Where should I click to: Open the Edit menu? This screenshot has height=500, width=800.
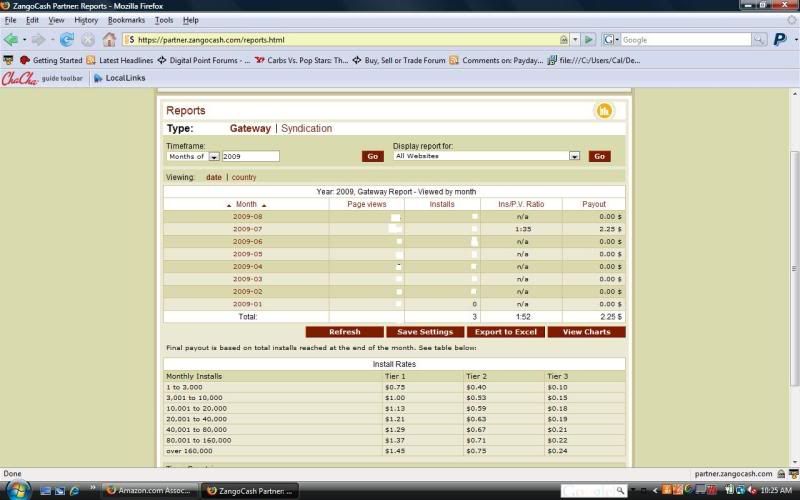pos(32,20)
